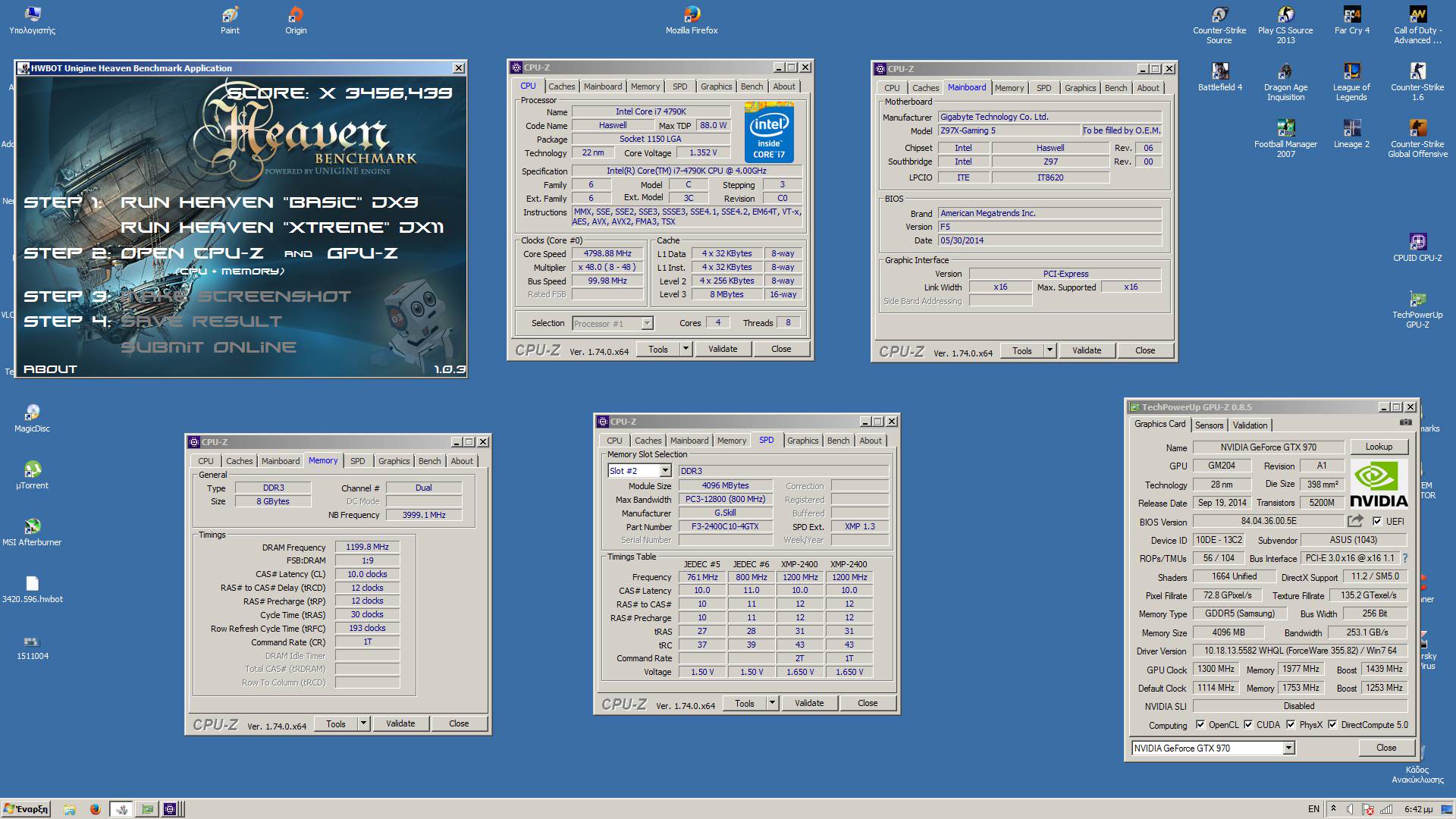
Task: Click Explorer folder icon in taskbar
Action: point(69,809)
